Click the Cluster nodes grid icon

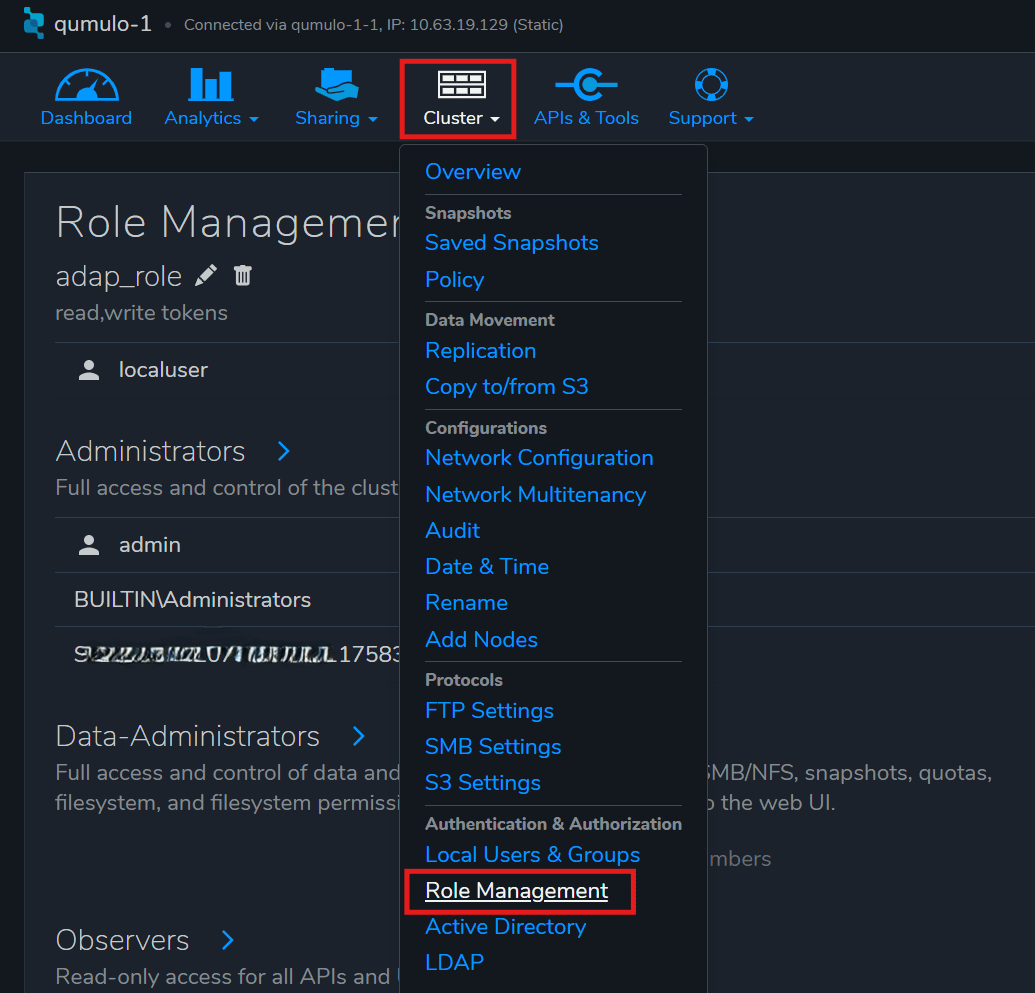point(461,85)
